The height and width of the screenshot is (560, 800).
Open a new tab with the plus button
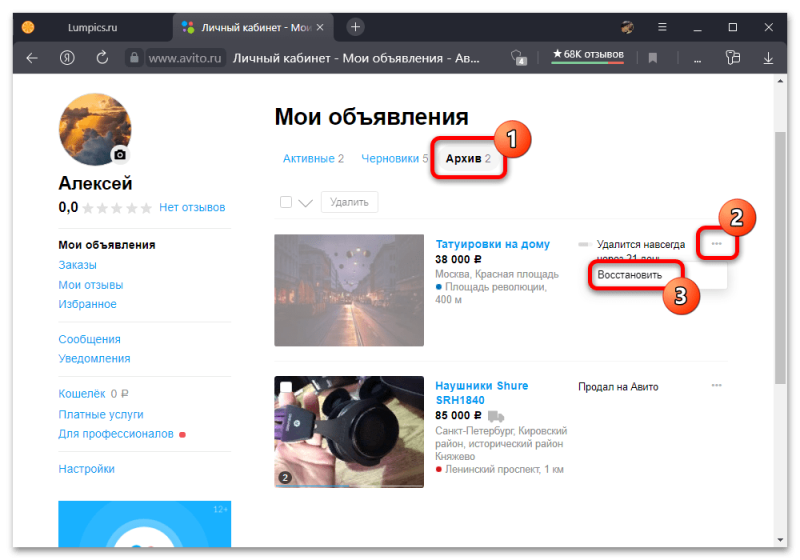tap(355, 27)
